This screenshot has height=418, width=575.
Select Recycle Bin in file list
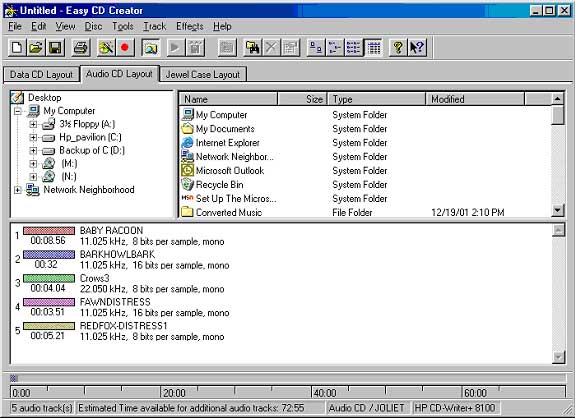[219, 185]
